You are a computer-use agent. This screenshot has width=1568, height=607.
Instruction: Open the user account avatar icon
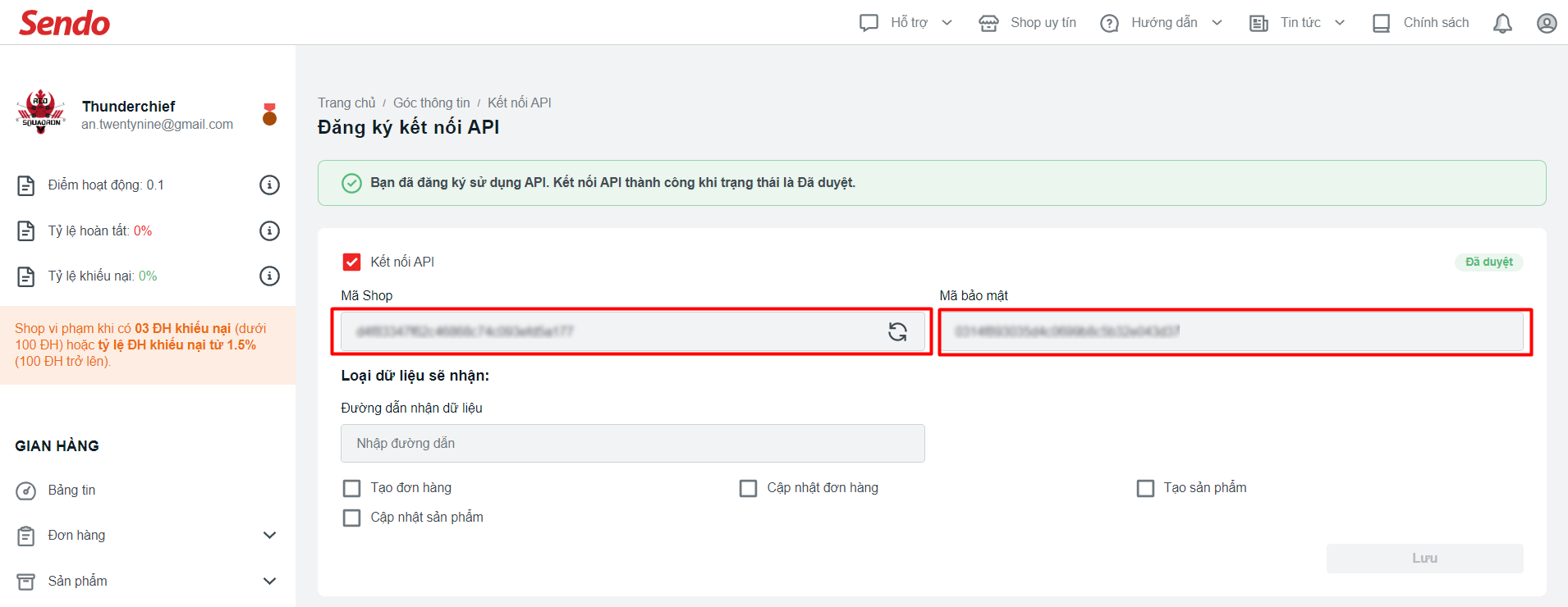pyautogui.click(x=1547, y=23)
